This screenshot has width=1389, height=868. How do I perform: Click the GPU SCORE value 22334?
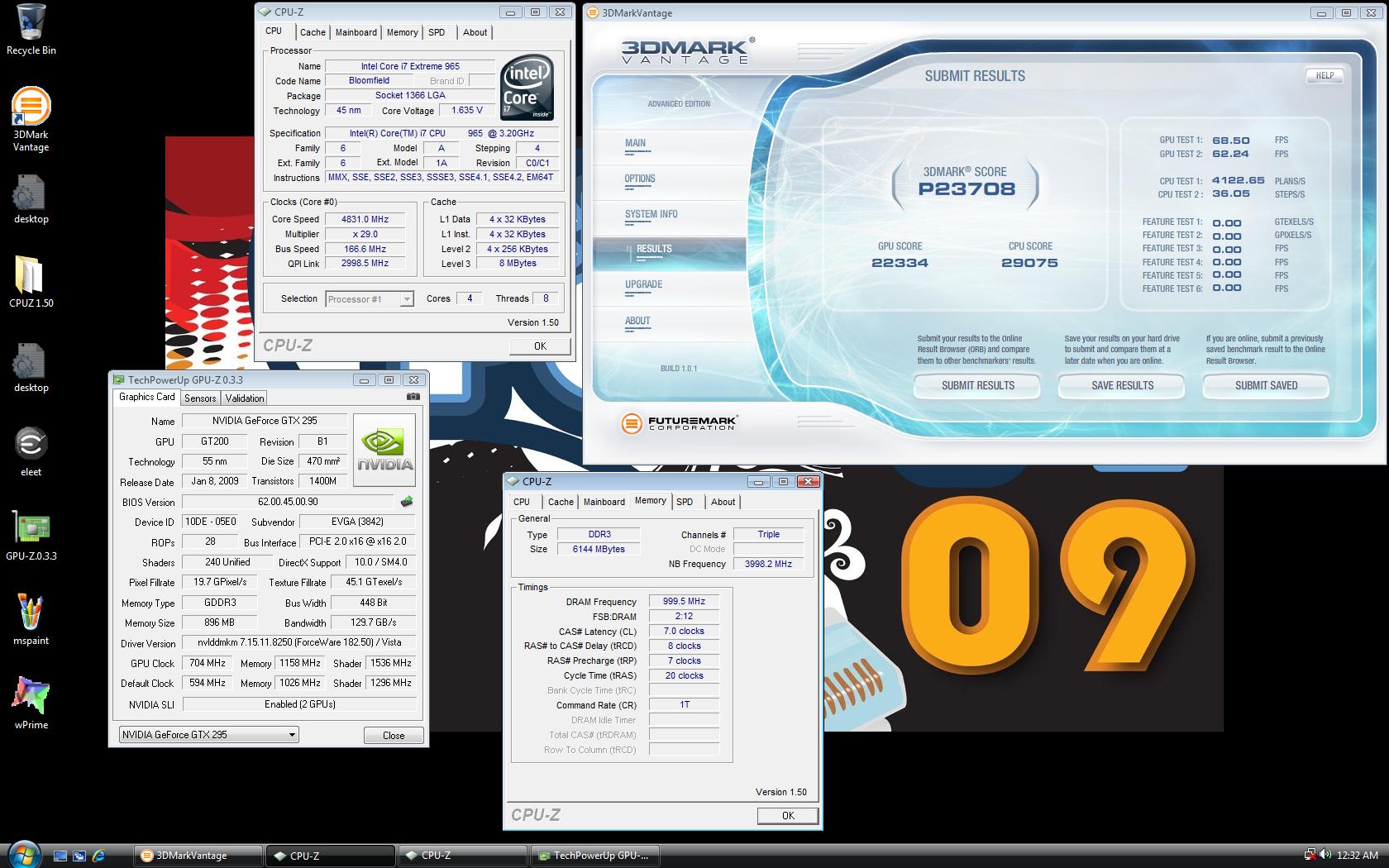click(x=900, y=263)
